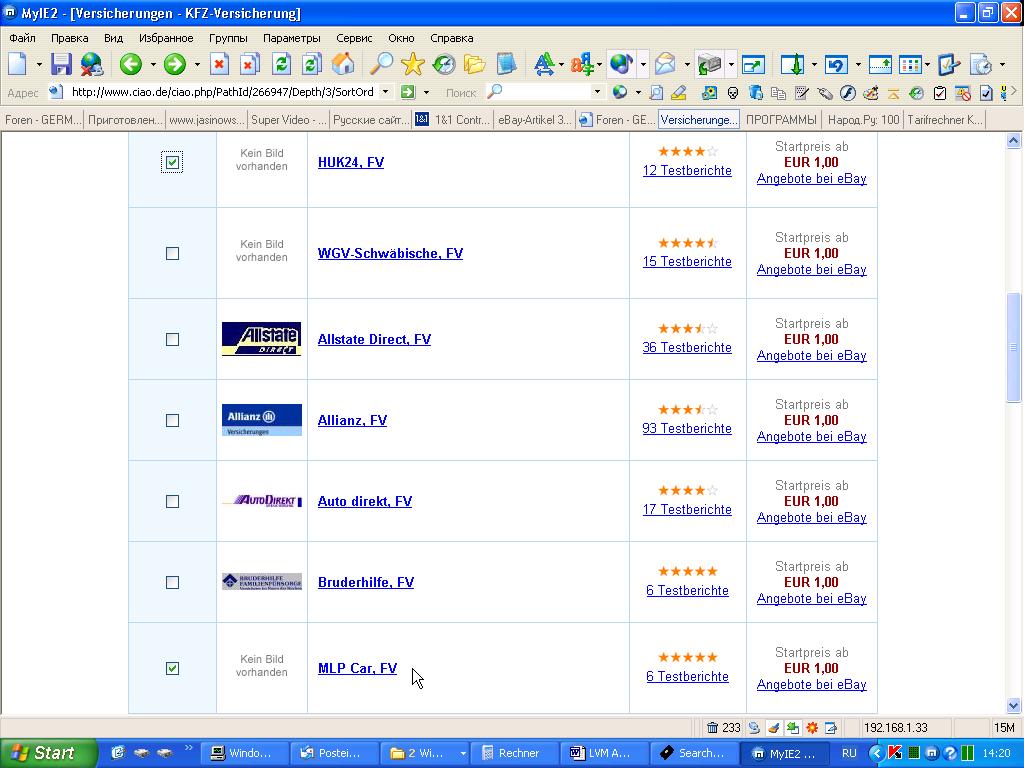Expand the 2 Wi... taskbar group dropdown
Screen dimensions: 1024x768
pyautogui.click(x=462, y=753)
